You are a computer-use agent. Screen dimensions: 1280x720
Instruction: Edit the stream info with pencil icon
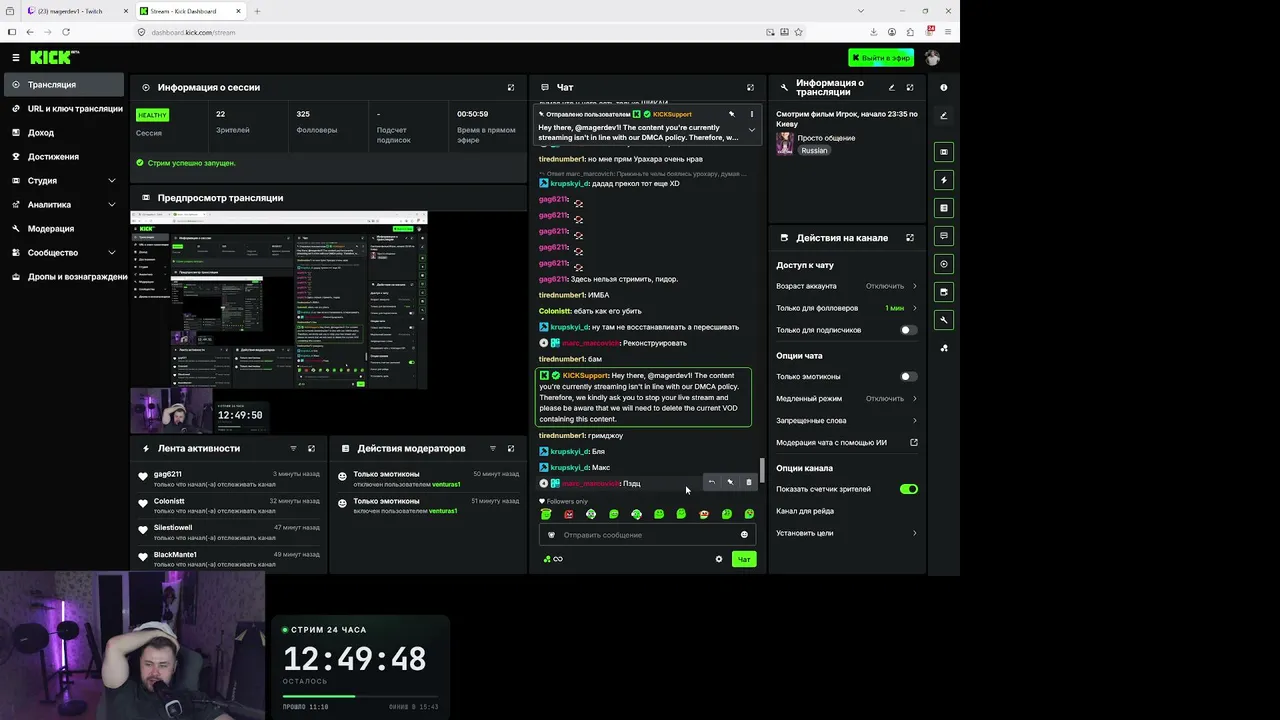click(x=892, y=87)
